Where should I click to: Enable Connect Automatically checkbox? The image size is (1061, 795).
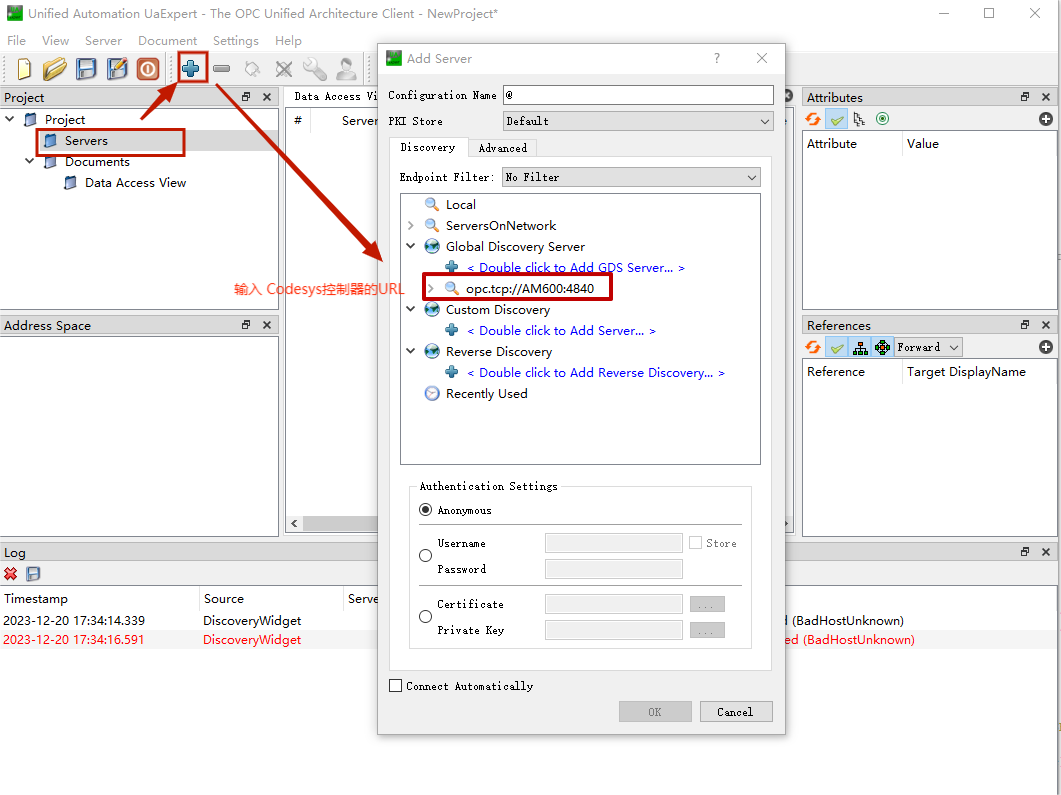click(396, 685)
